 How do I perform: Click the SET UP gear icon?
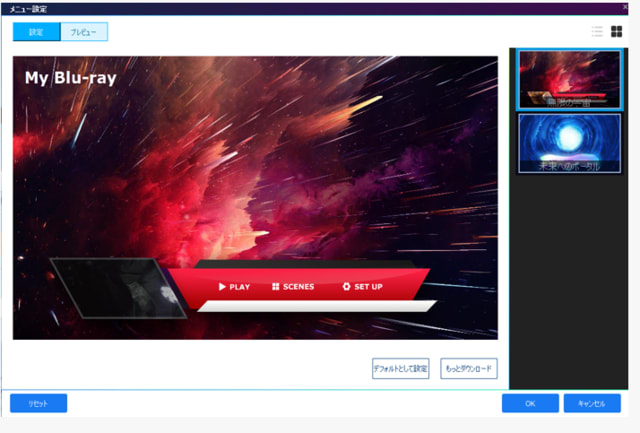346,287
